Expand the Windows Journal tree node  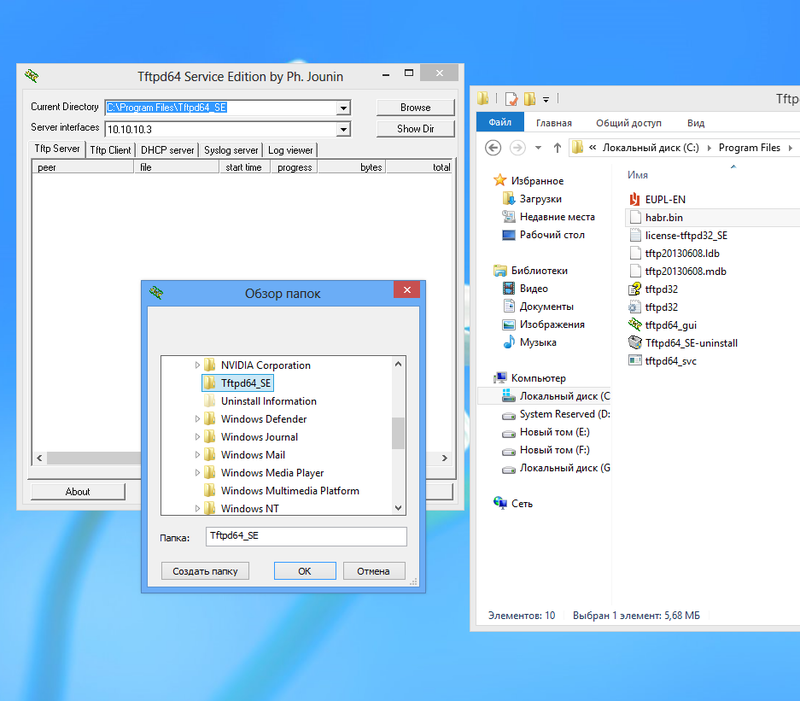coord(197,437)
